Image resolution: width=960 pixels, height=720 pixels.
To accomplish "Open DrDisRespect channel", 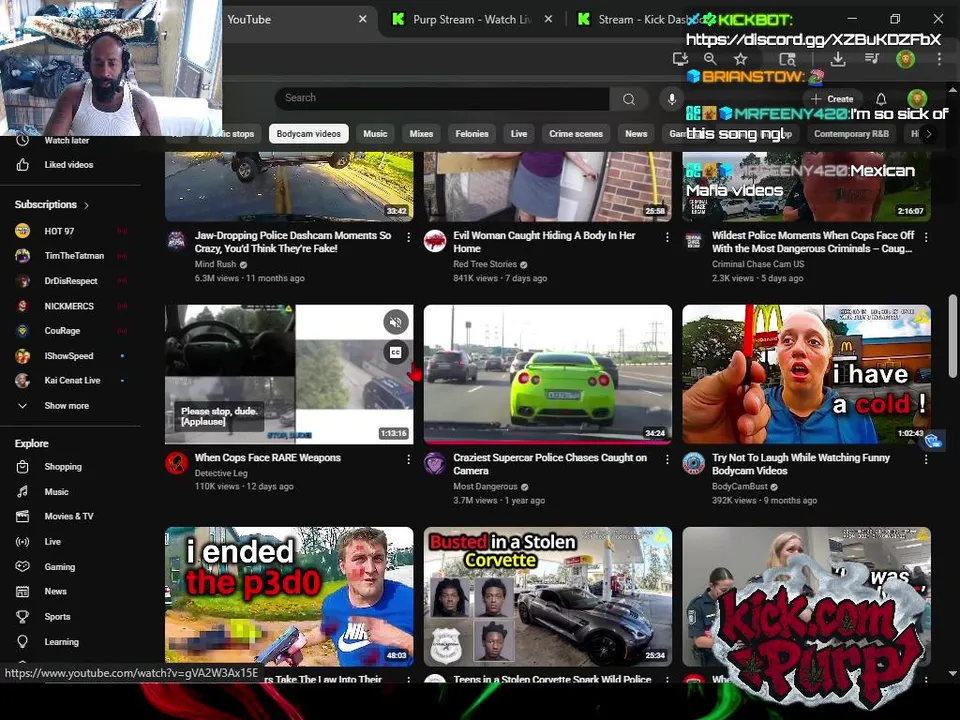I will click(x=70, y=281).
